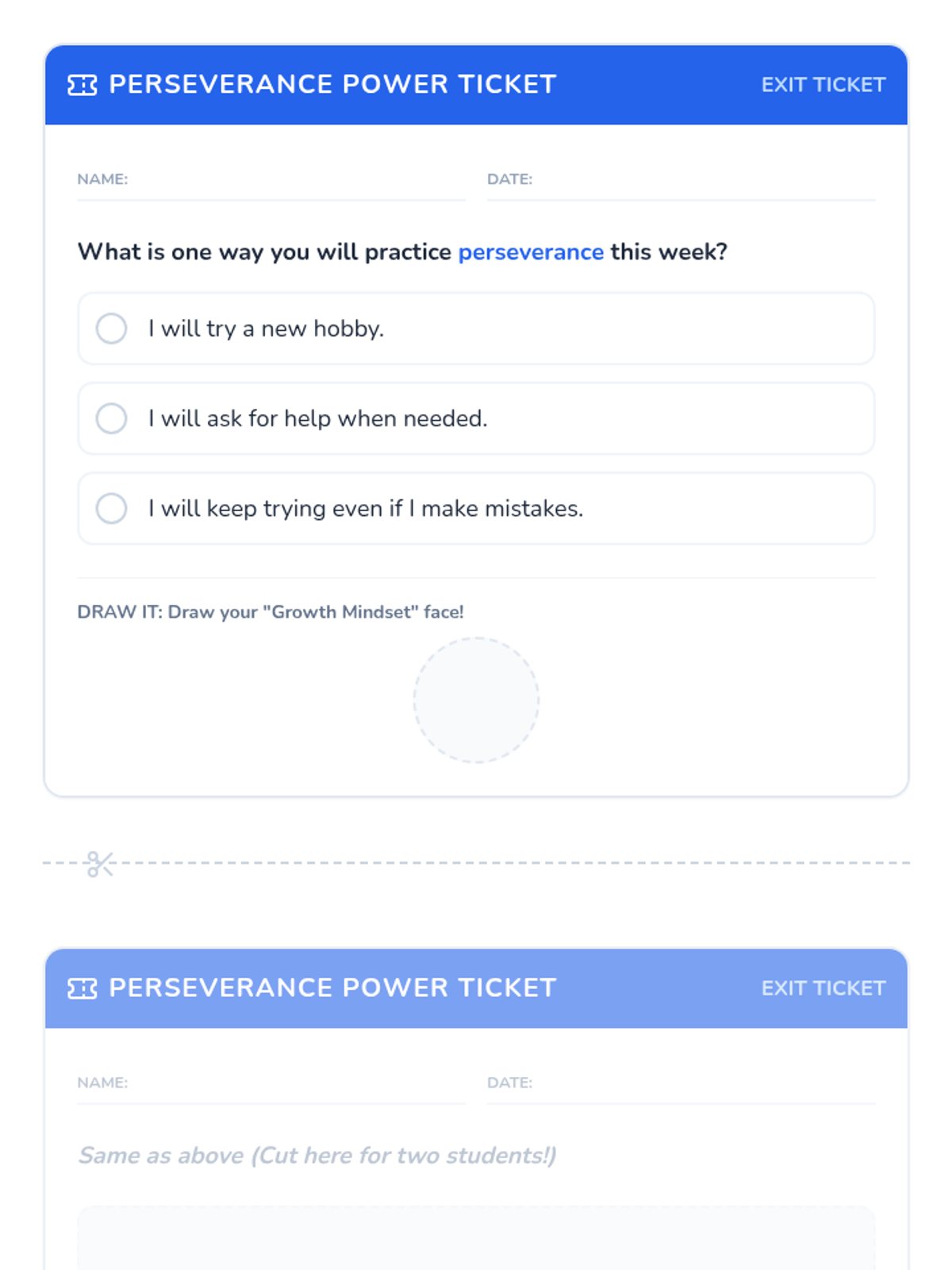Image resolution: width=952 pixels, height=1270 pixels.
Task: Click the second ticket's "EXIT TICKET" label
Action: [823, 988]
